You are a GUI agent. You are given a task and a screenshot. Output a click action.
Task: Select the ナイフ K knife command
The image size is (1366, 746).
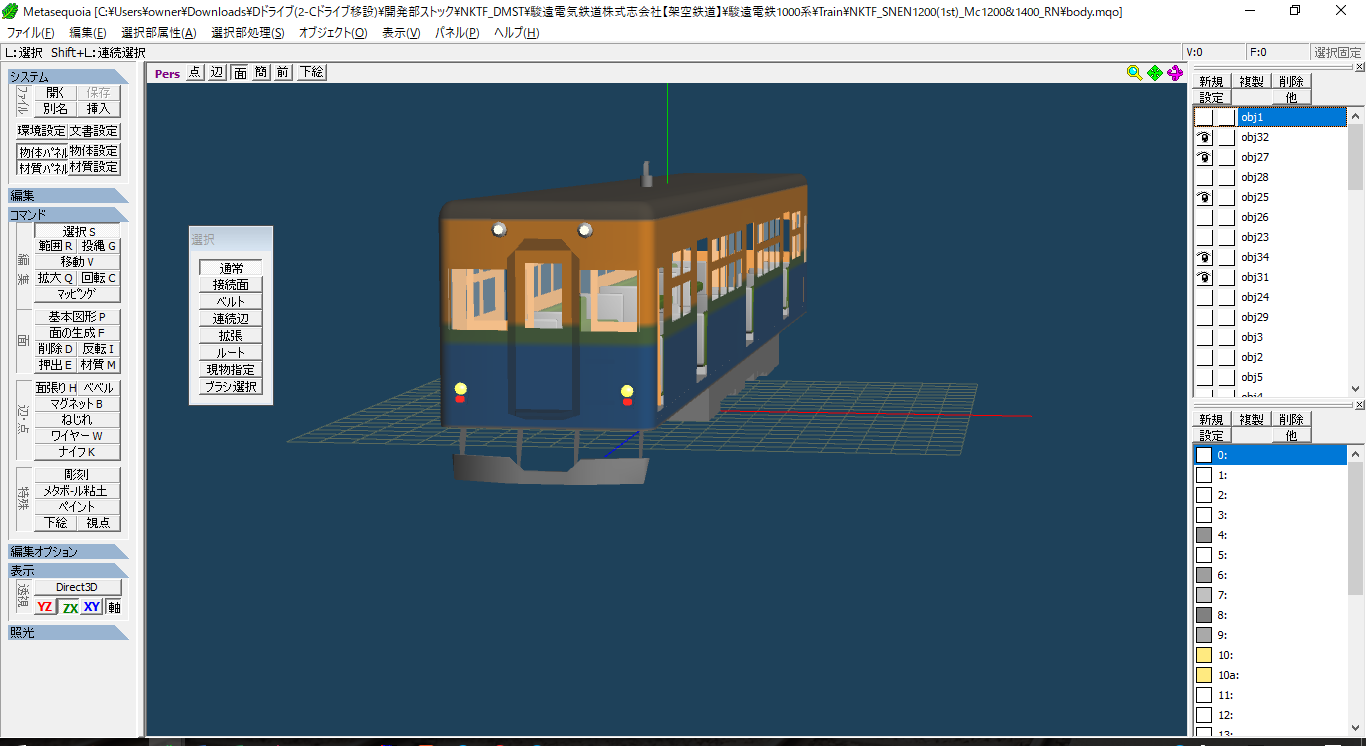click(x=78, y=452)
